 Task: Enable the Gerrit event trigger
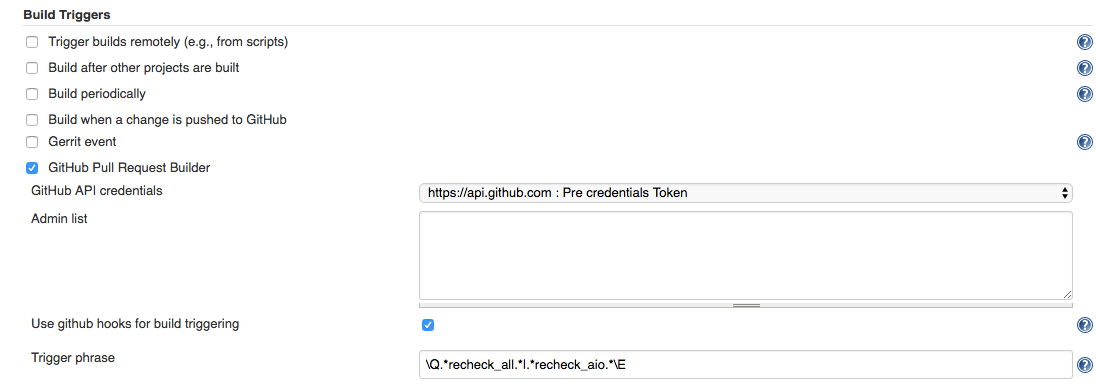tap(32, 142)
